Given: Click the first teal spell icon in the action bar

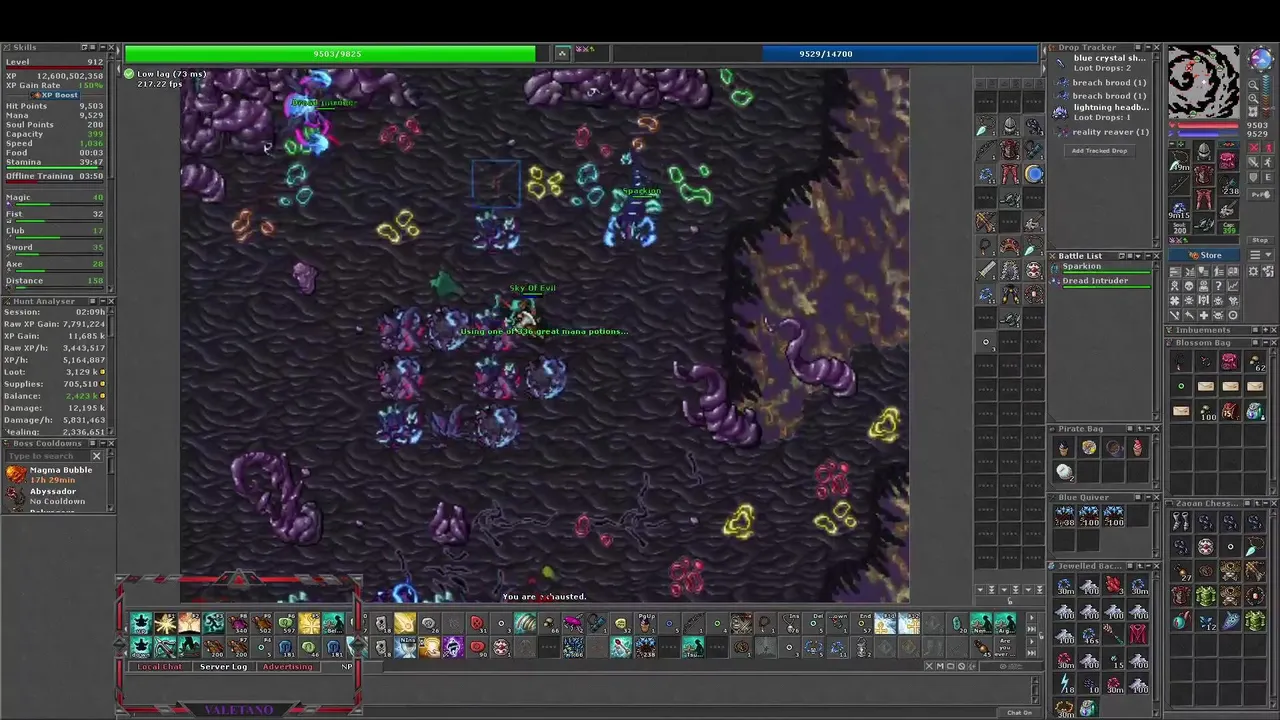Looking at the screenshot, I should 141,622.
